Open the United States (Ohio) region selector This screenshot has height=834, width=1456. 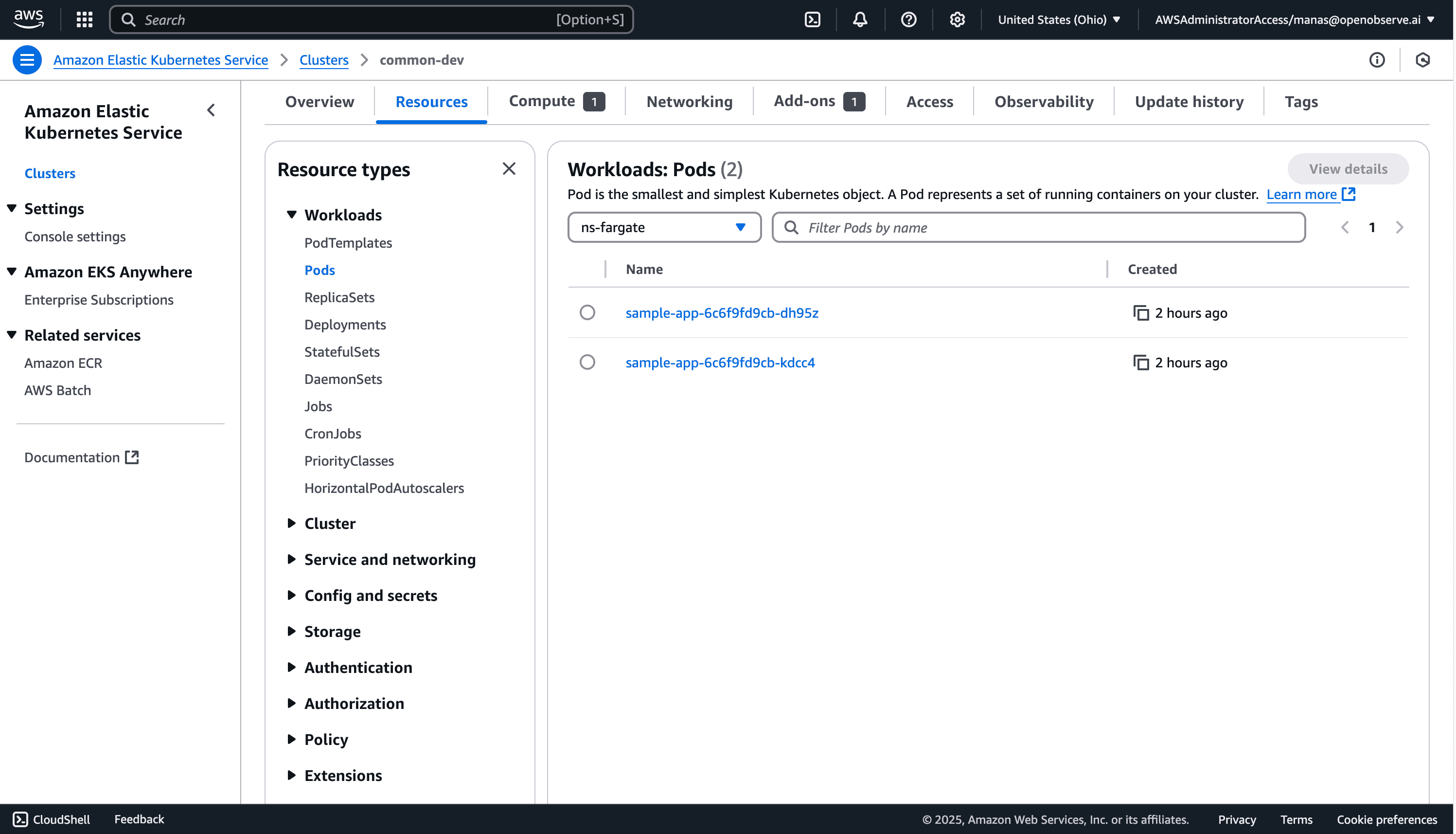[1058, 19]
